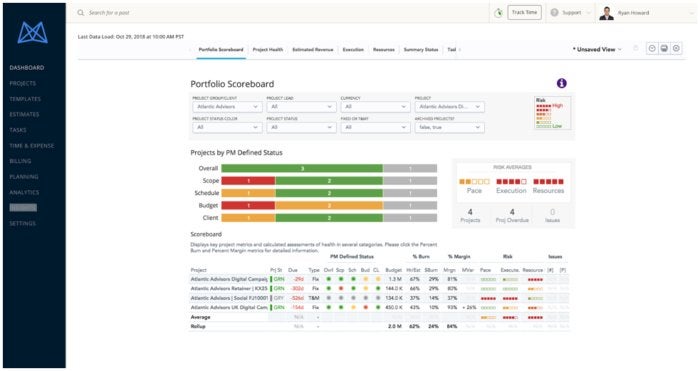Open the Fixed or T&M dropdown
Image resolution: width=700 pixels, height=371 pixels.
click(375, 127)
